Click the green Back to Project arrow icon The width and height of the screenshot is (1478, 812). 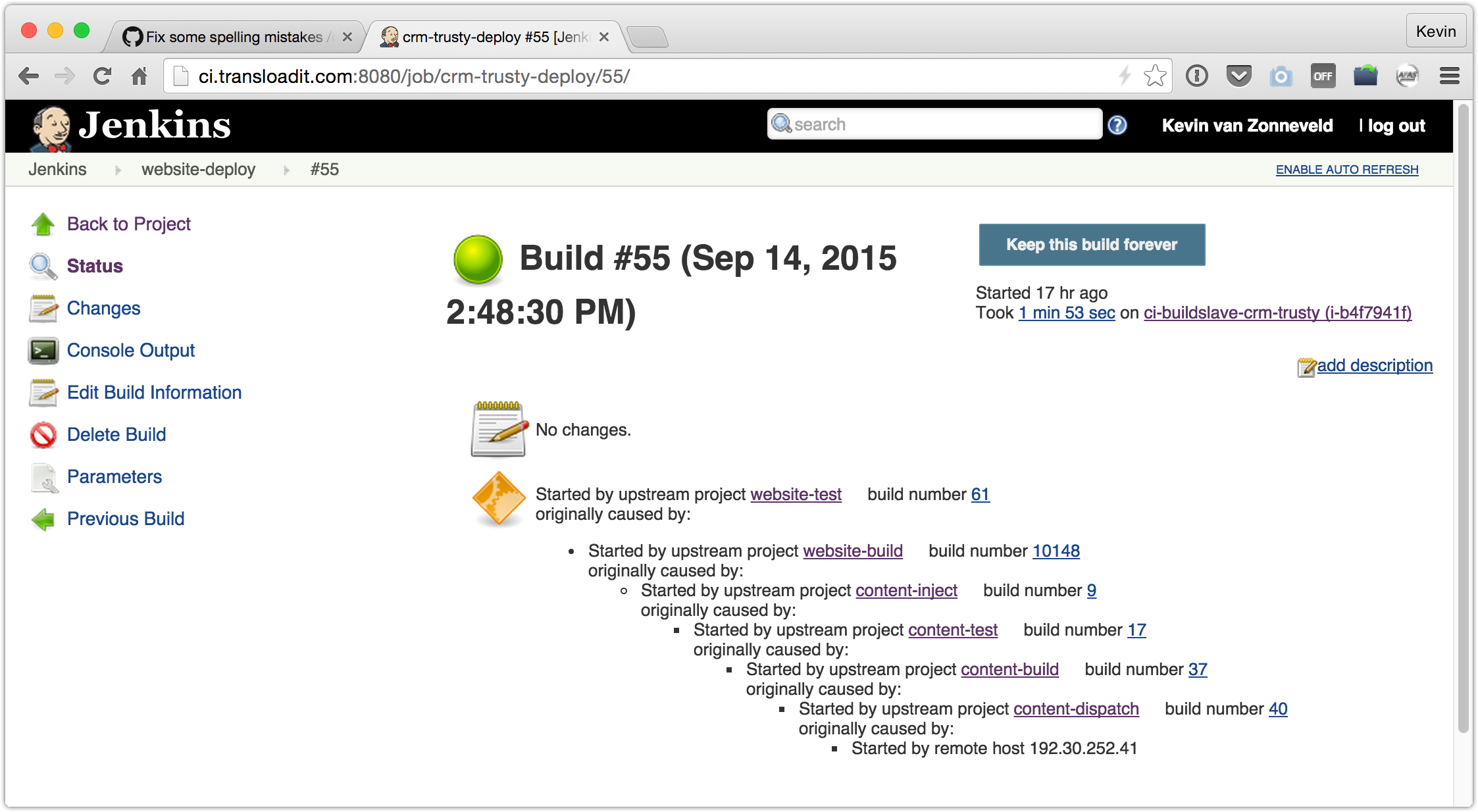point(43,224)
